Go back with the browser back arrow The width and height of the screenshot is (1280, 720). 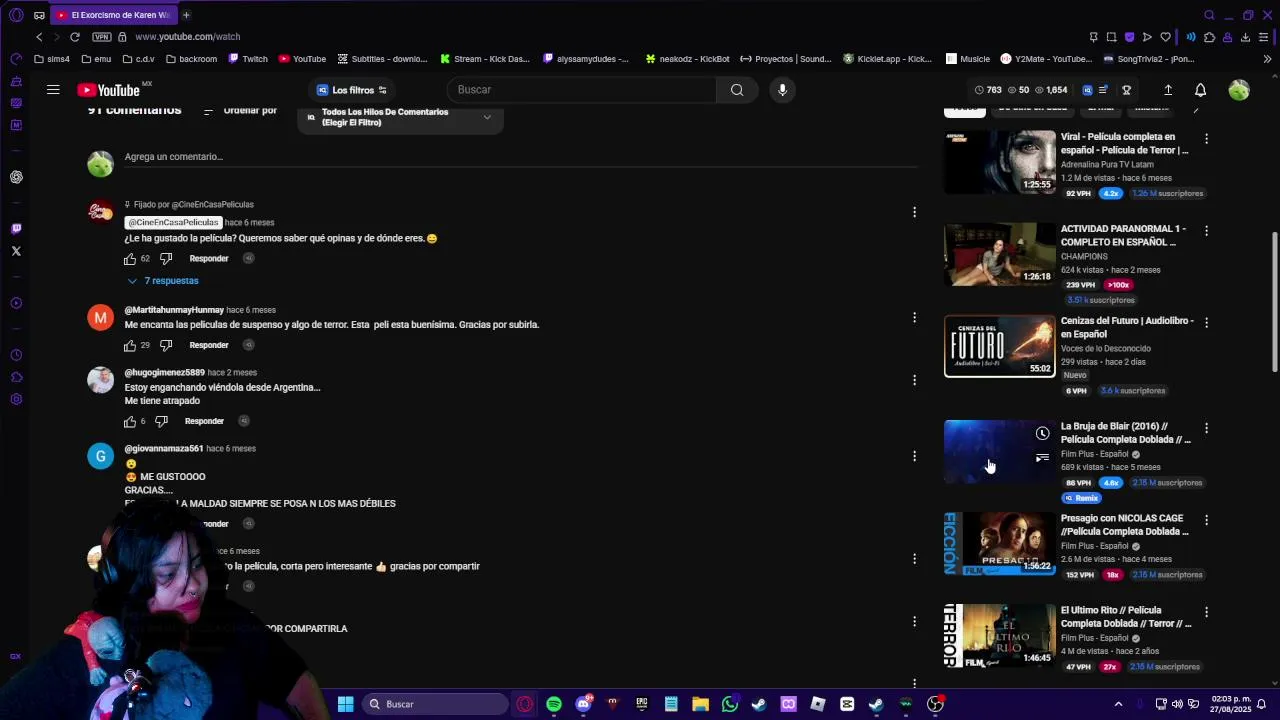(39, 37)
